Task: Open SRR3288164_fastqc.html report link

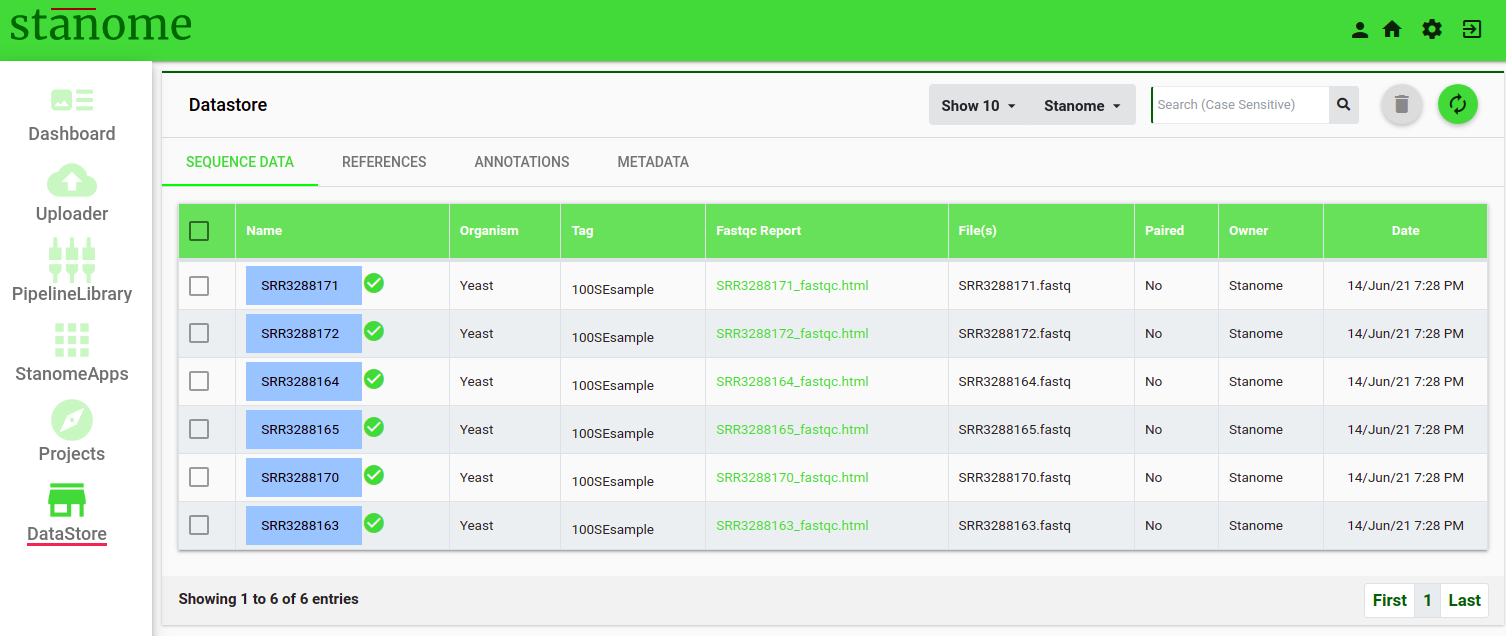Action: click(x=792, y=382)
